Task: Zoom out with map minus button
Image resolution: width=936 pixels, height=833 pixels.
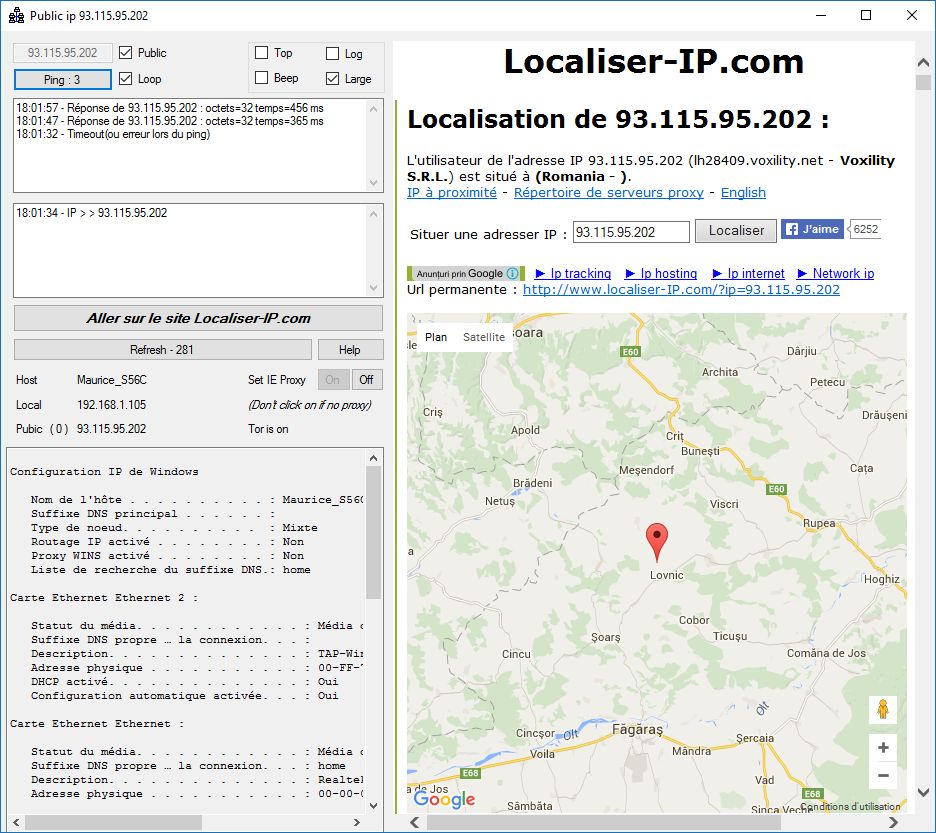Action: pos(883,776)
